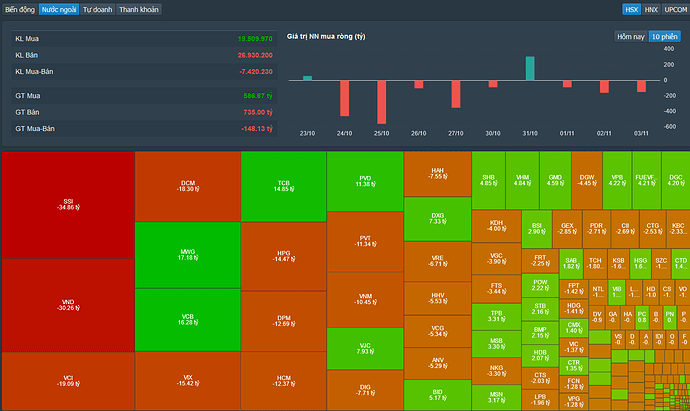Click the 27/10 red bar in chart
Image resolution: width=690 pixels, height=411 pixels.
(456, 94)
